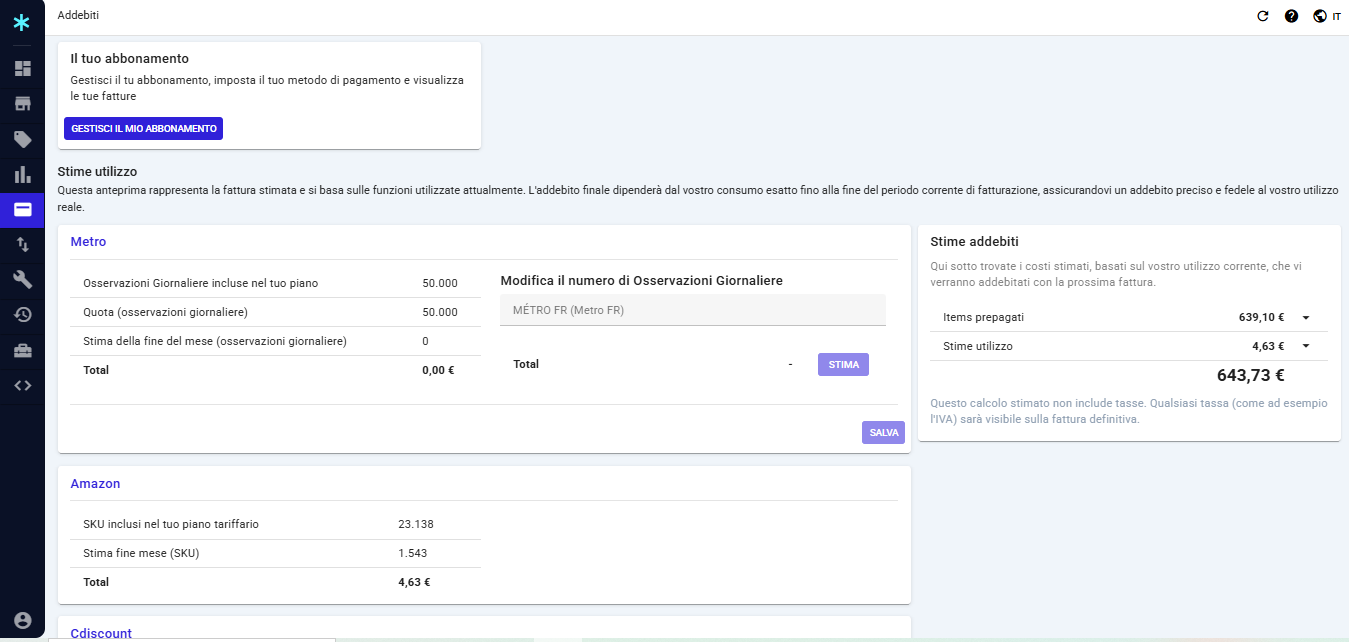
Task: Open the up-down arrows import/export icon
Action: 22,244
